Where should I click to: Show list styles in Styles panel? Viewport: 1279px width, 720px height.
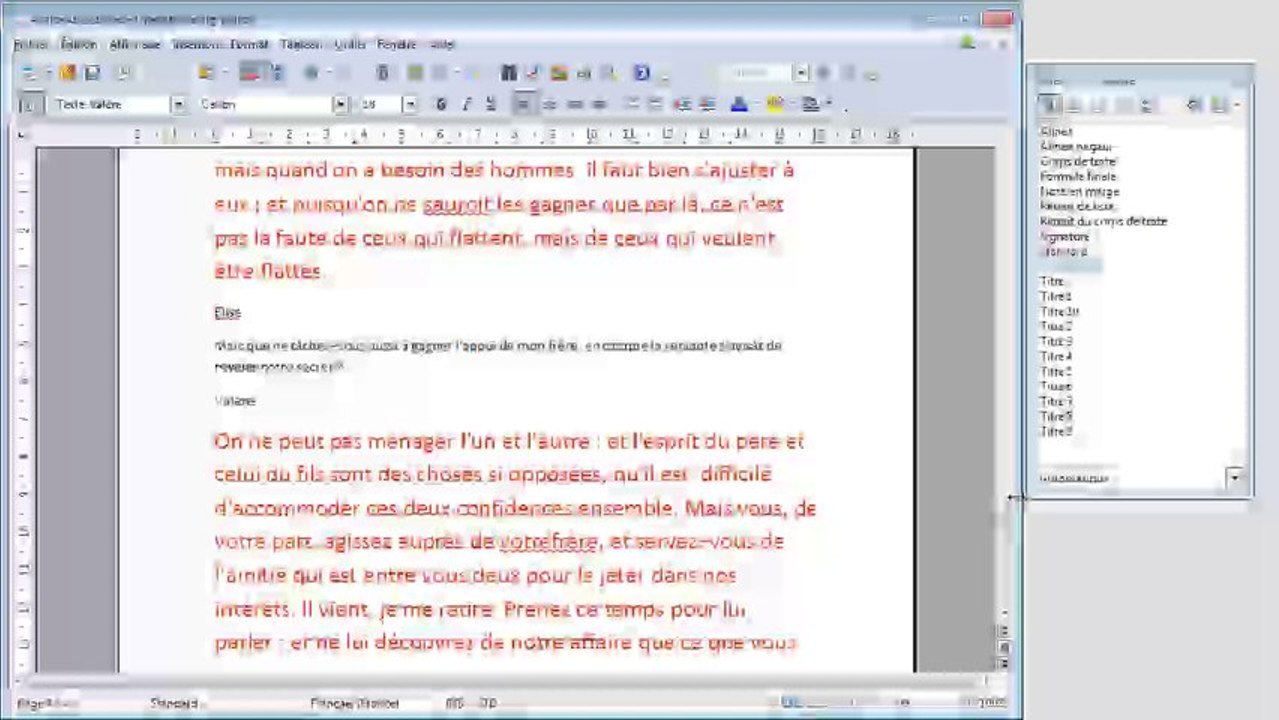[1147, 104]
